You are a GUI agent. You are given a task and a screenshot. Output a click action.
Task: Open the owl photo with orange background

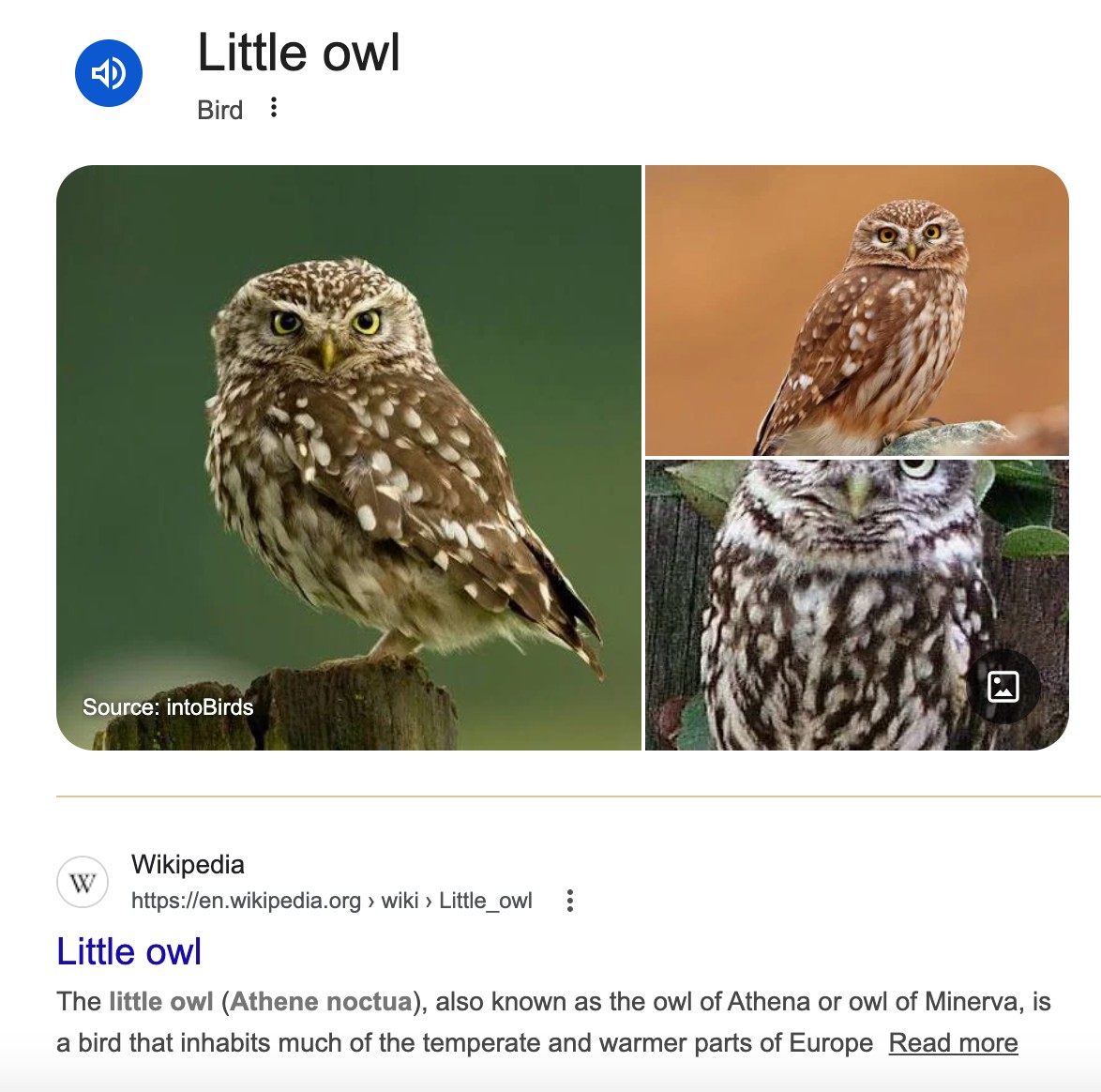point(856,311)
